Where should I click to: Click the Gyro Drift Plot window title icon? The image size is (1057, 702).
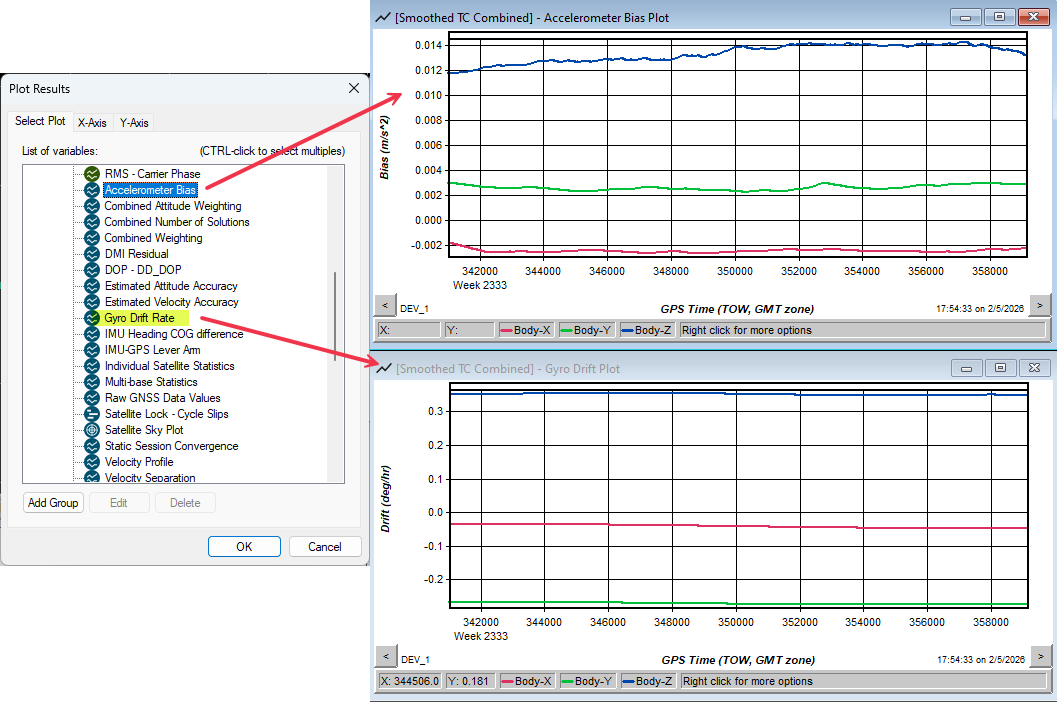pyautogui.click(x=384, y=369)
